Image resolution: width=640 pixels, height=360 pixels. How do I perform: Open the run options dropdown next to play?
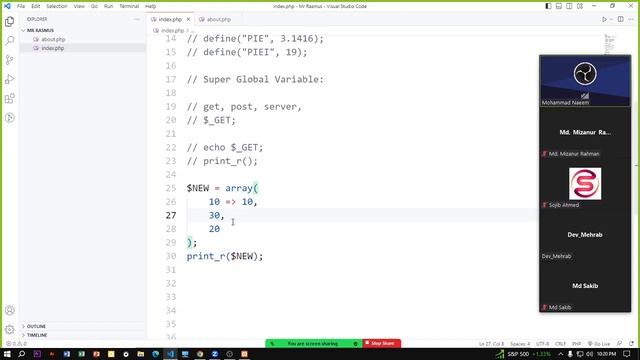click(x=611, y=19)
